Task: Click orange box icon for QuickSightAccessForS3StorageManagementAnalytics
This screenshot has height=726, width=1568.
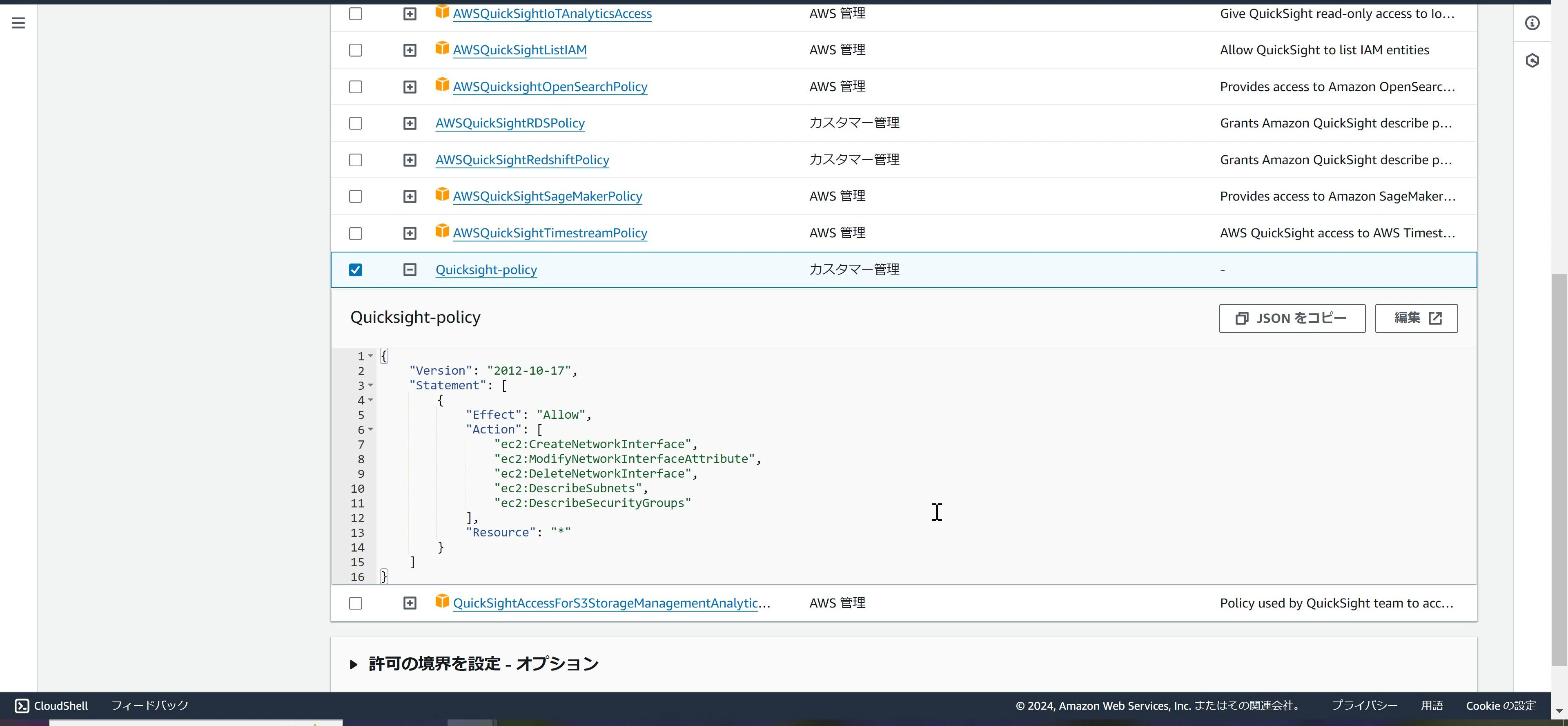Action: [x=442, y=601]
